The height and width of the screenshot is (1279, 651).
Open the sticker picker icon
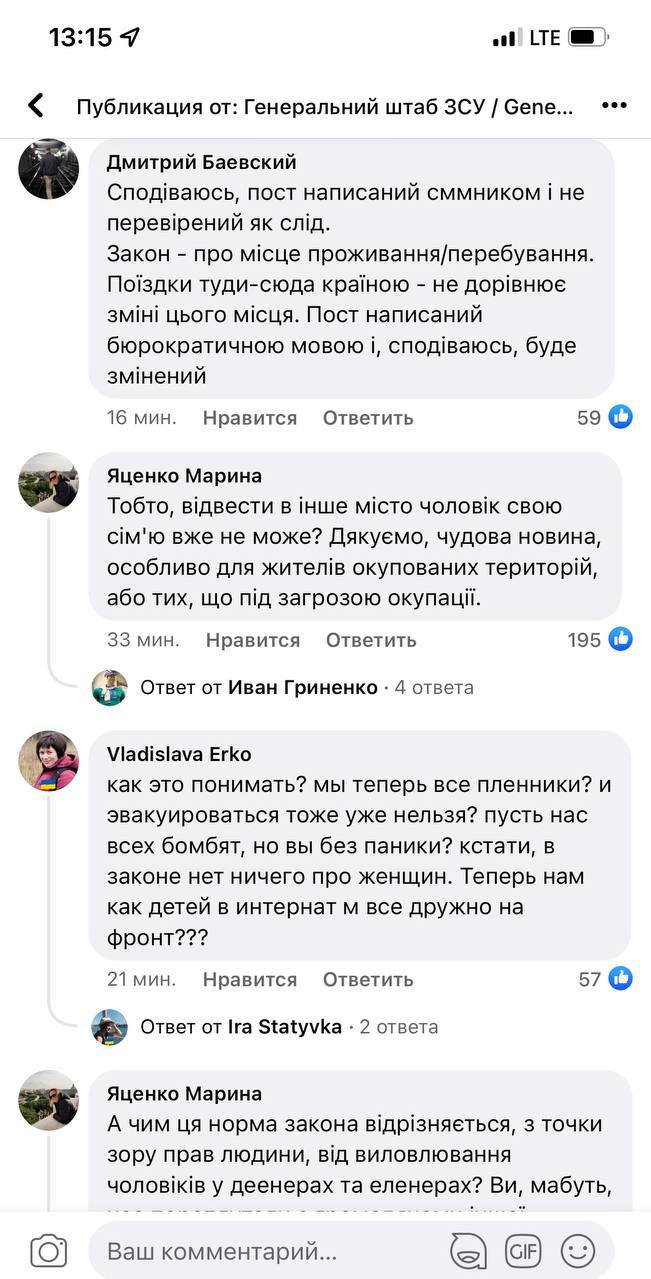(469, 1250)
